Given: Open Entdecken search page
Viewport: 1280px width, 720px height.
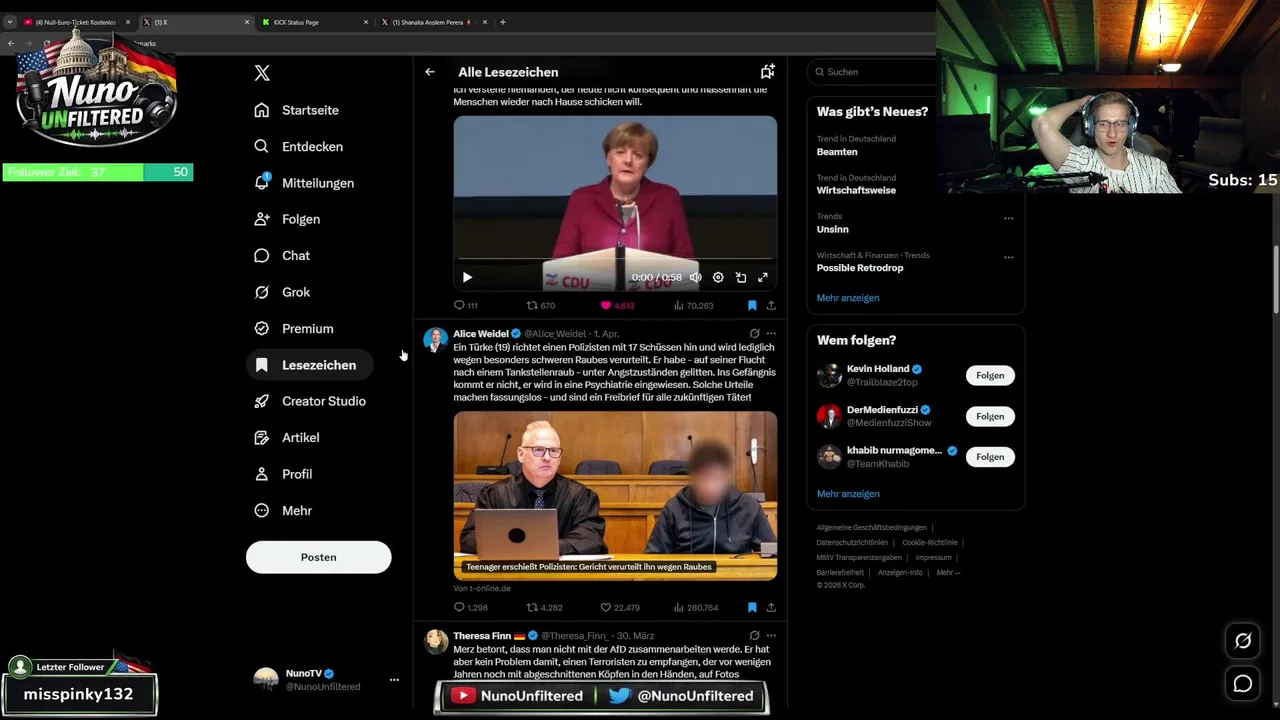Looking at the screenshot, I should [x=298, y=146].
